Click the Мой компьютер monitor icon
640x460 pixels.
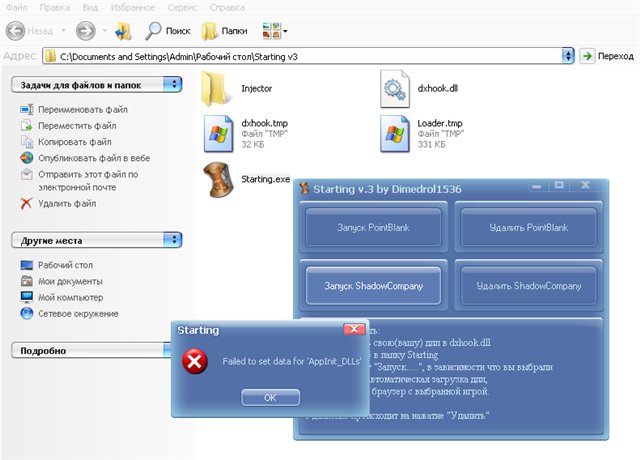tap(27, 298)
